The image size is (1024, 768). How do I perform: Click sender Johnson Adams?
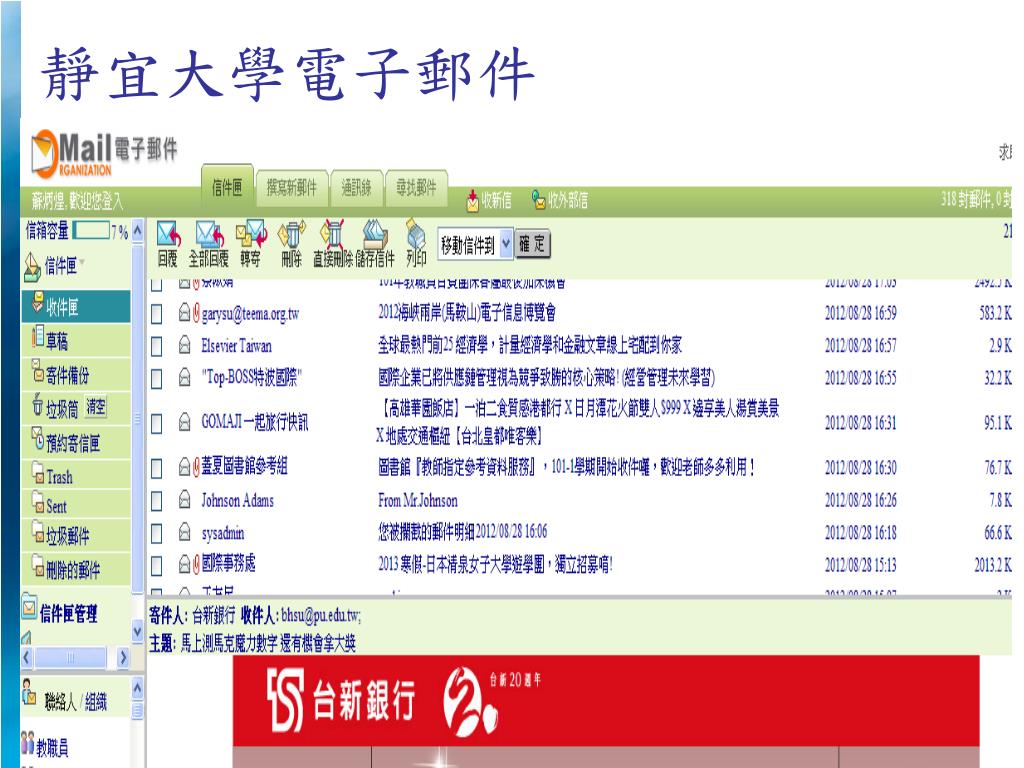point(238,500)
